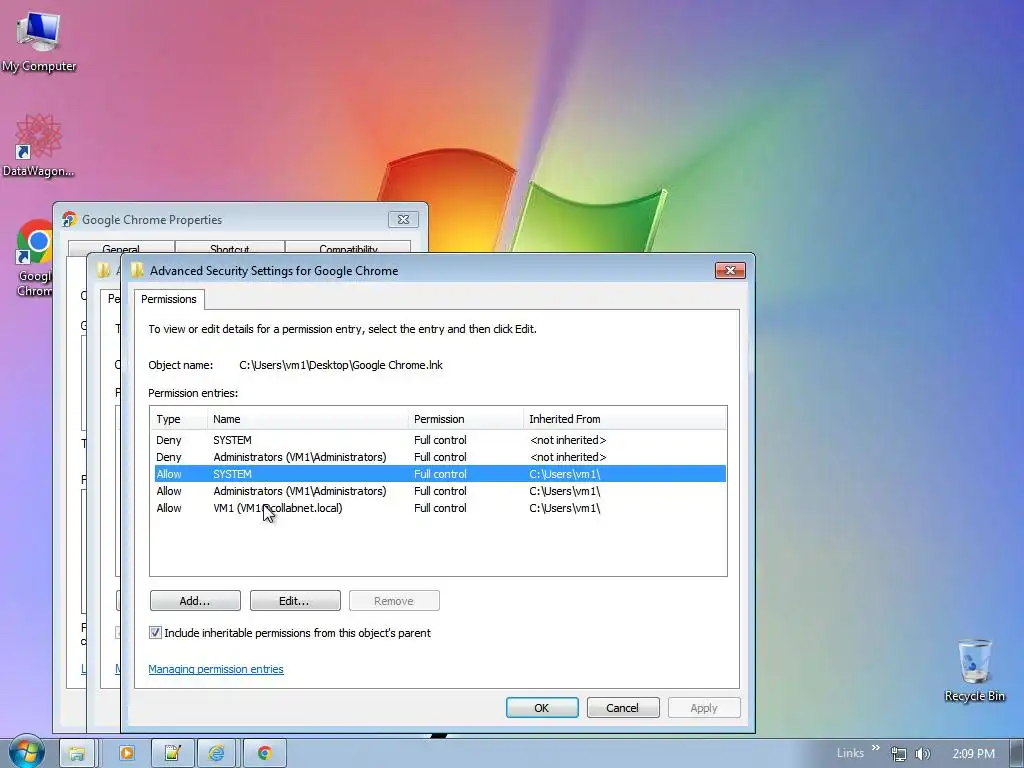
Task: Launch Internet Explorer from the taskbar
Action: 217,753
